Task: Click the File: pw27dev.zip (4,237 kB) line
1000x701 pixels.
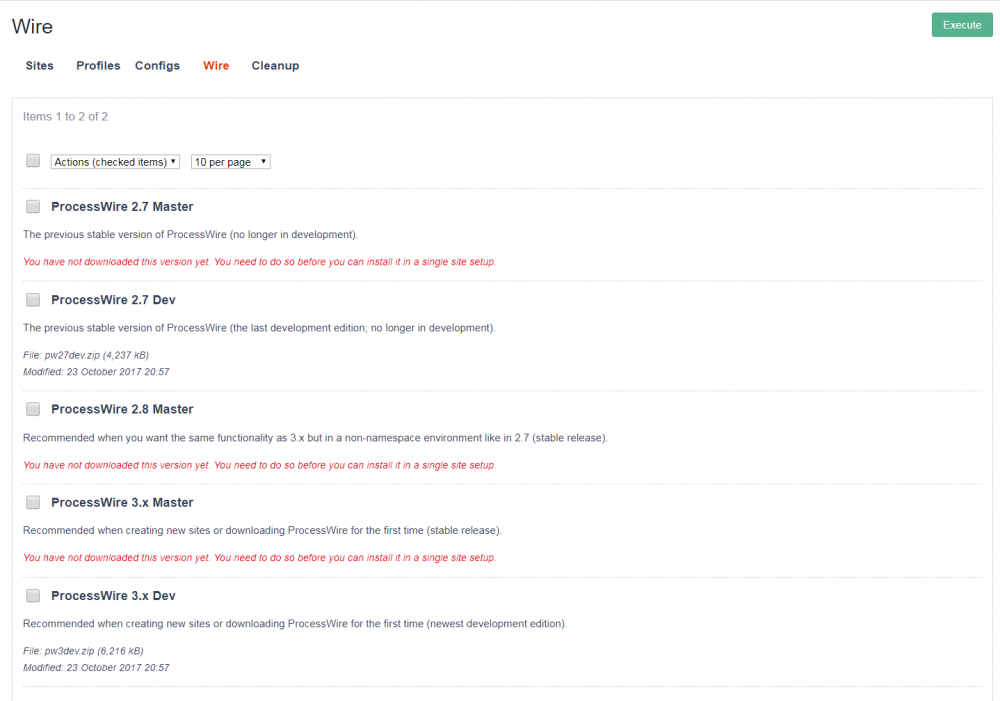Action: [86, 355]
